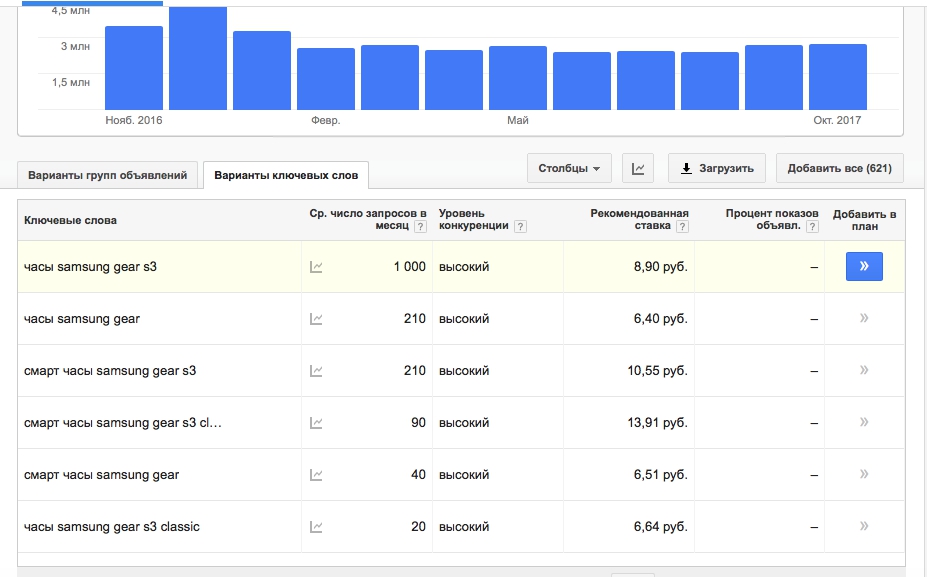Sort by 'Процент показов объявл.' header
927x577 pixels.
[x=772, y=219]
